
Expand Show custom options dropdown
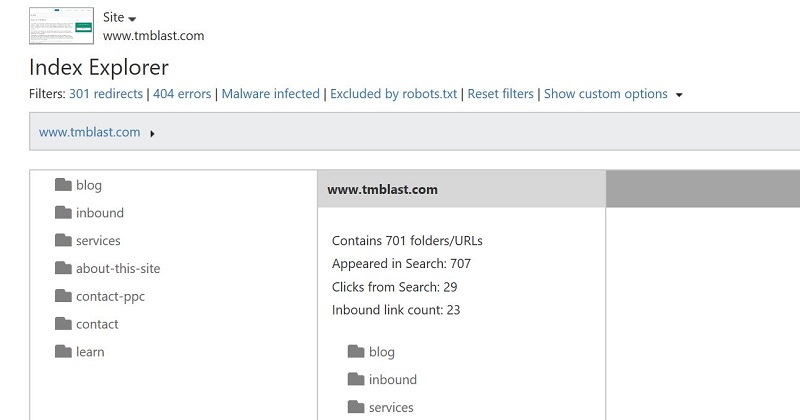tap(679, 95)
